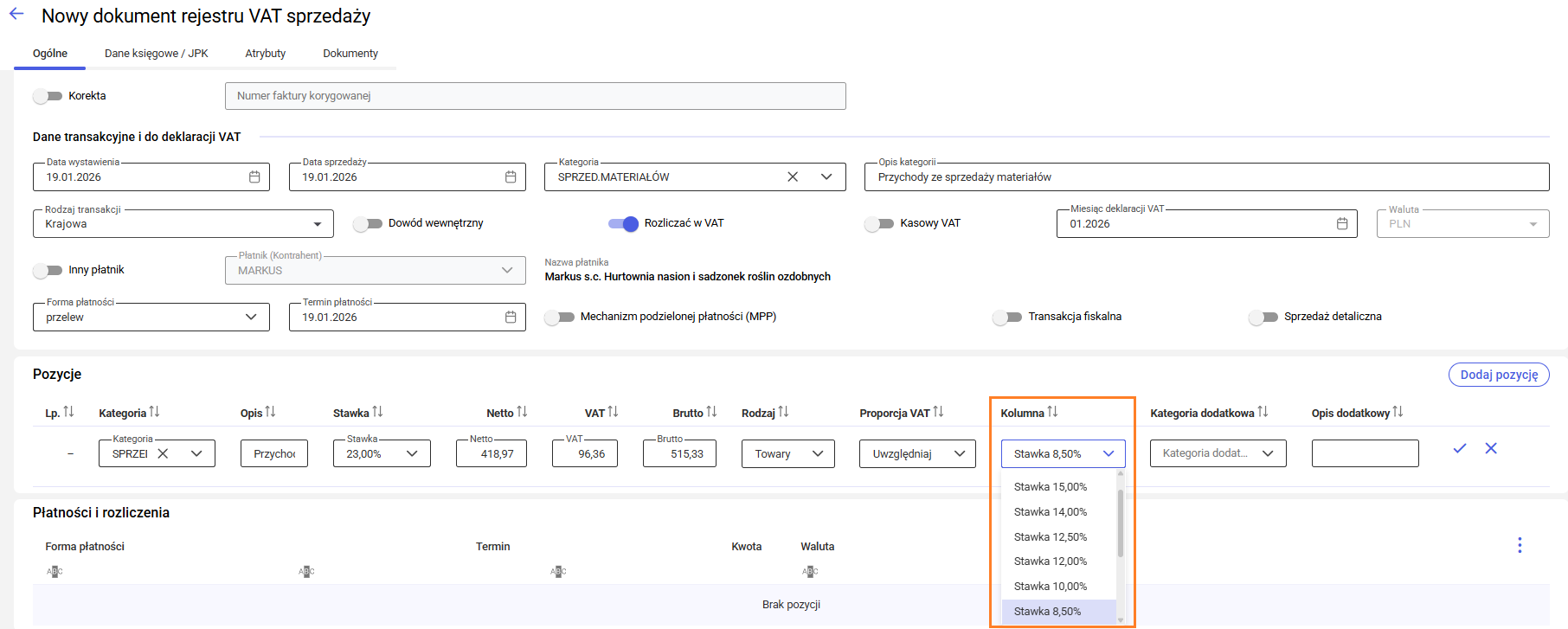
Task: Click the back arrow next to the title
Action: click(x=16, y=14)
